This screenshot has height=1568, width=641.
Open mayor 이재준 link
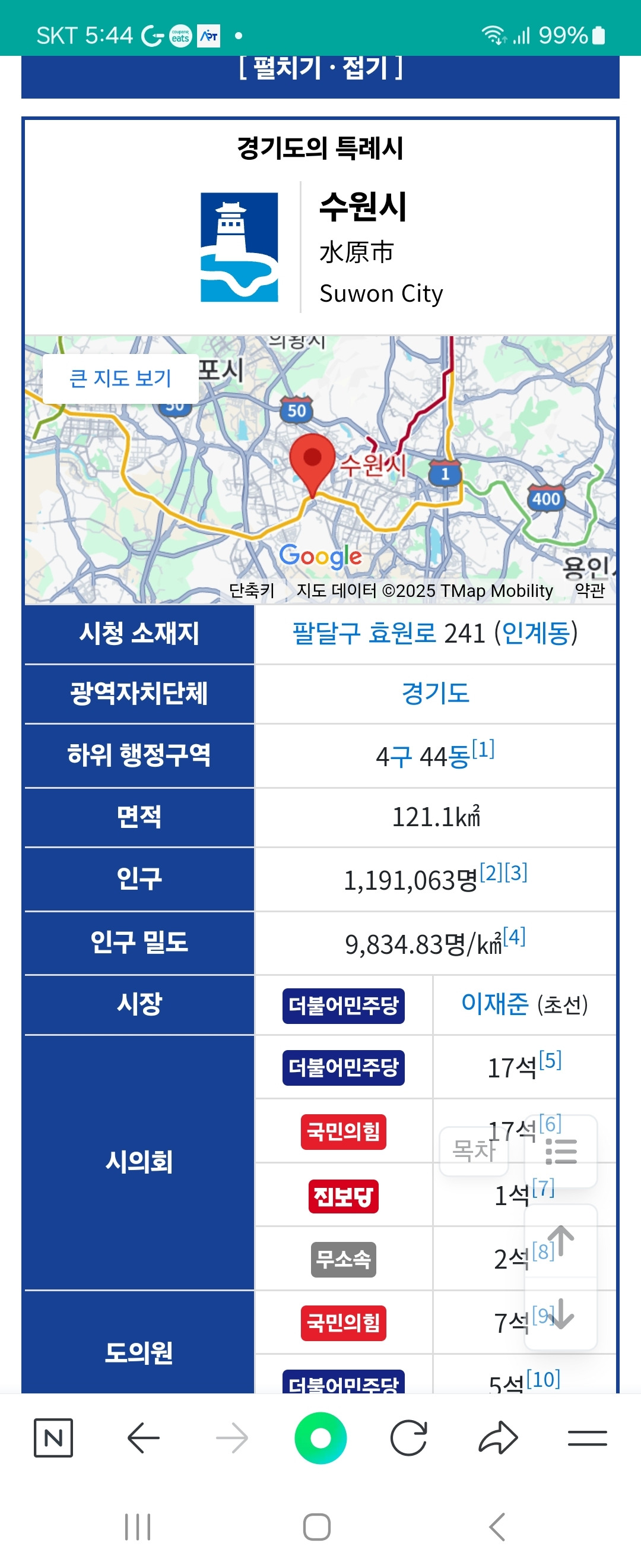[x=495, y=1004]
